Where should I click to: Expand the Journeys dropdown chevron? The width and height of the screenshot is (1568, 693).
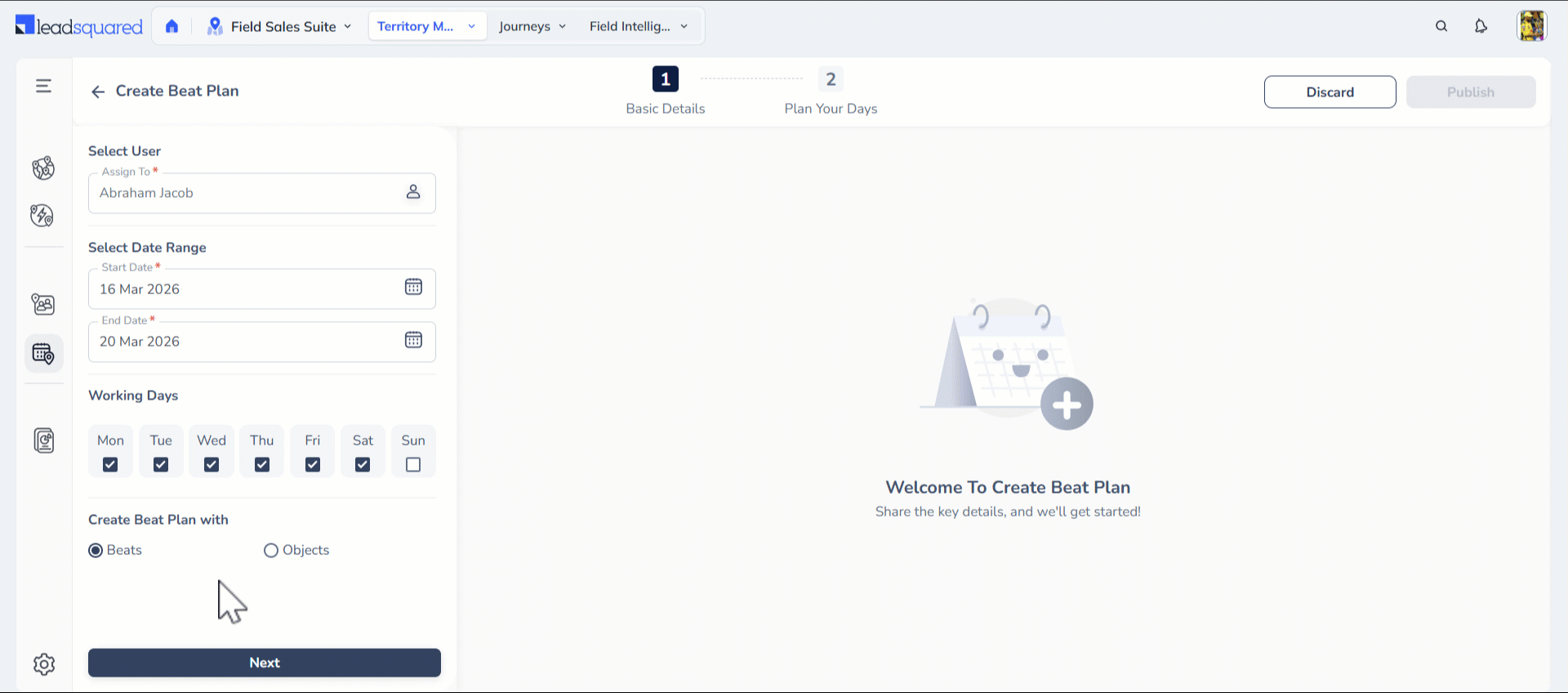562,26
